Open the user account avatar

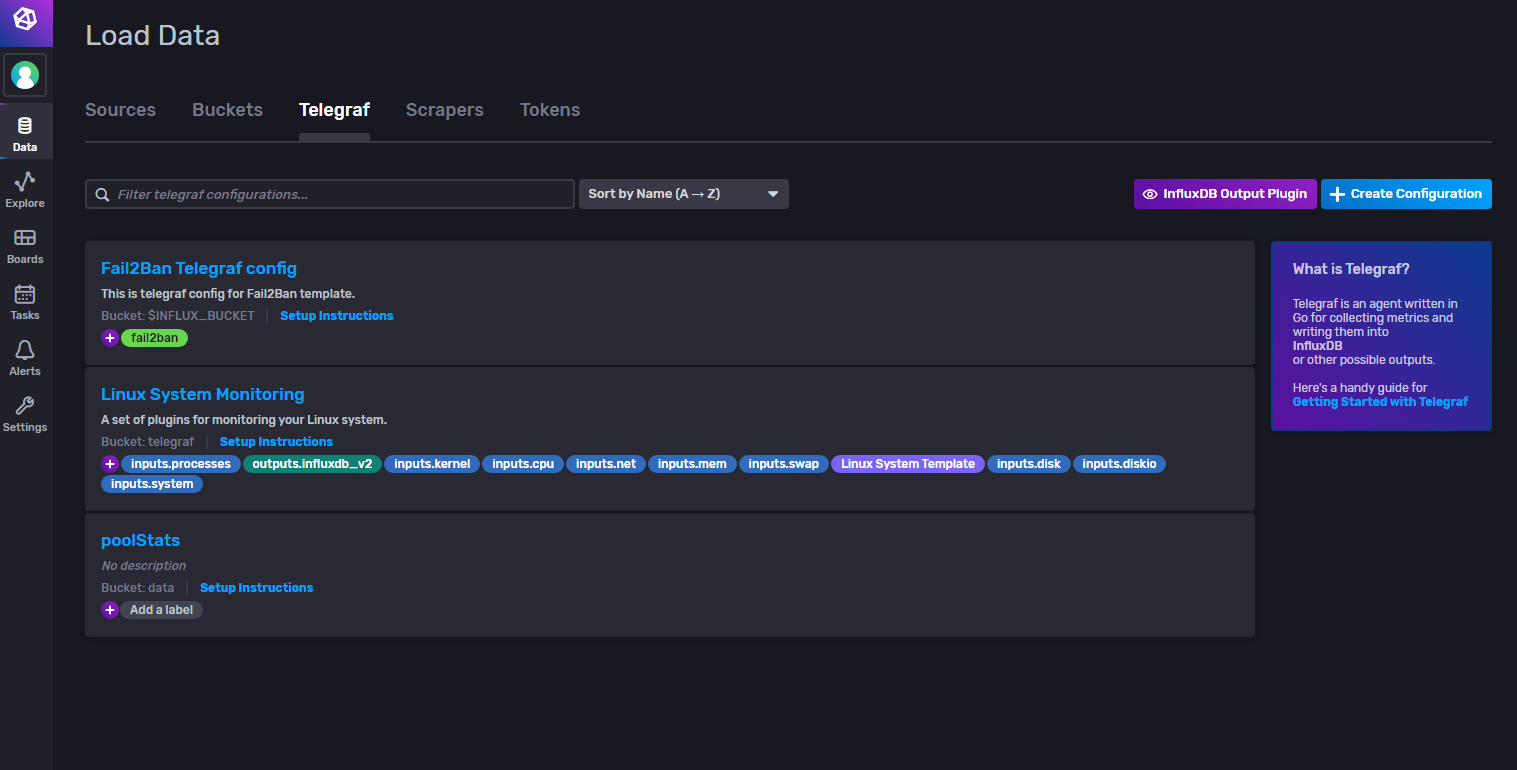(25, 75)
